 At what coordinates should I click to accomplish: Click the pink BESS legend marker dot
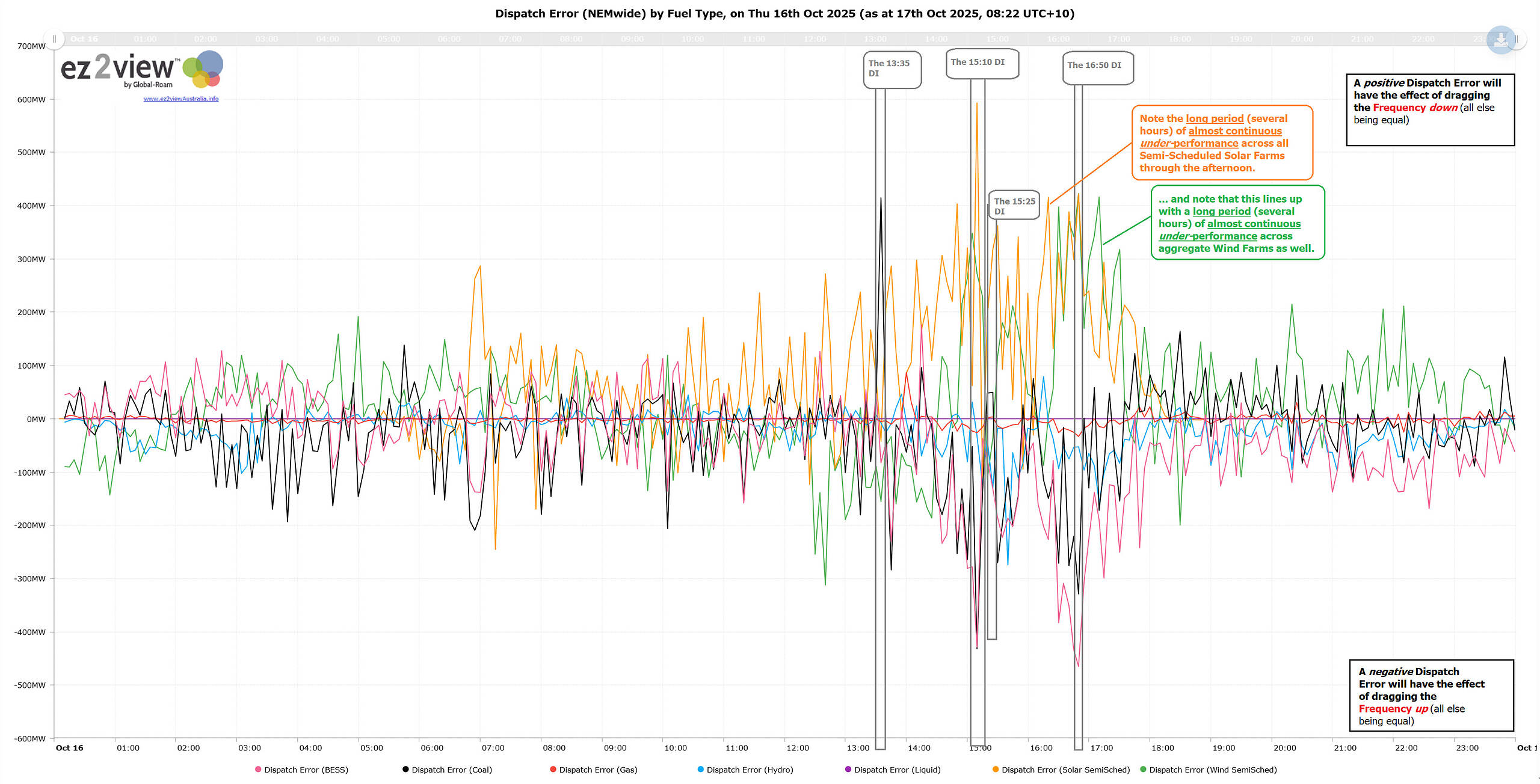258,770
